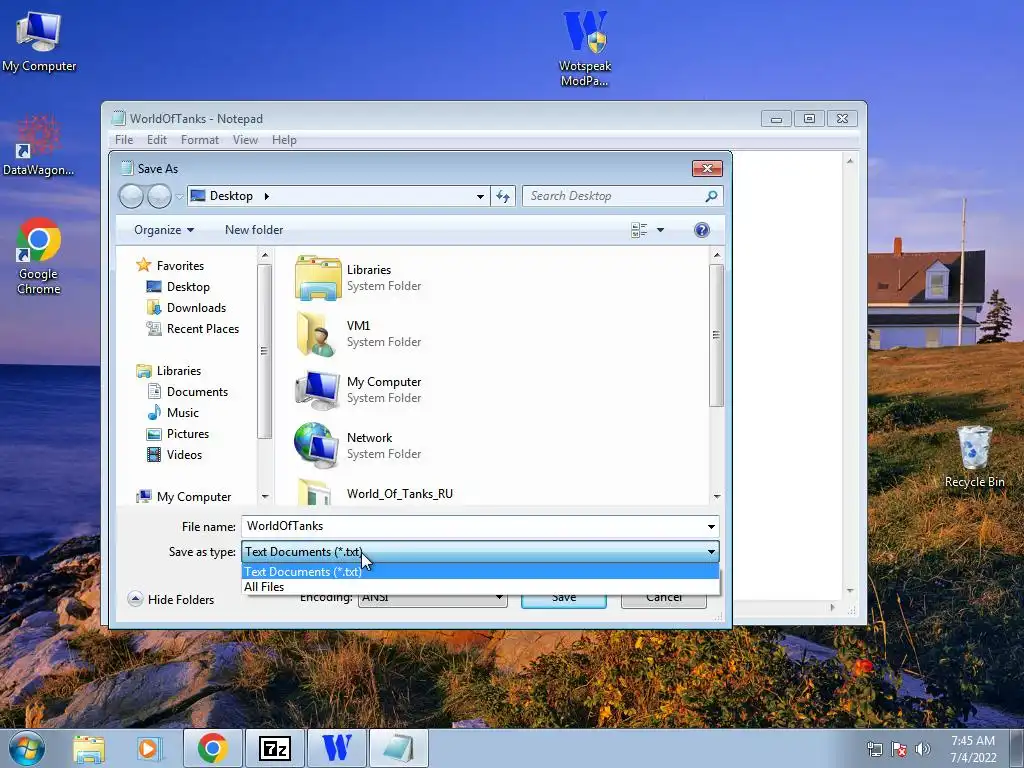Open the Notepad File menu
Image resolution: width=1024 pixels, height=768 pixels.
point(124,140)
